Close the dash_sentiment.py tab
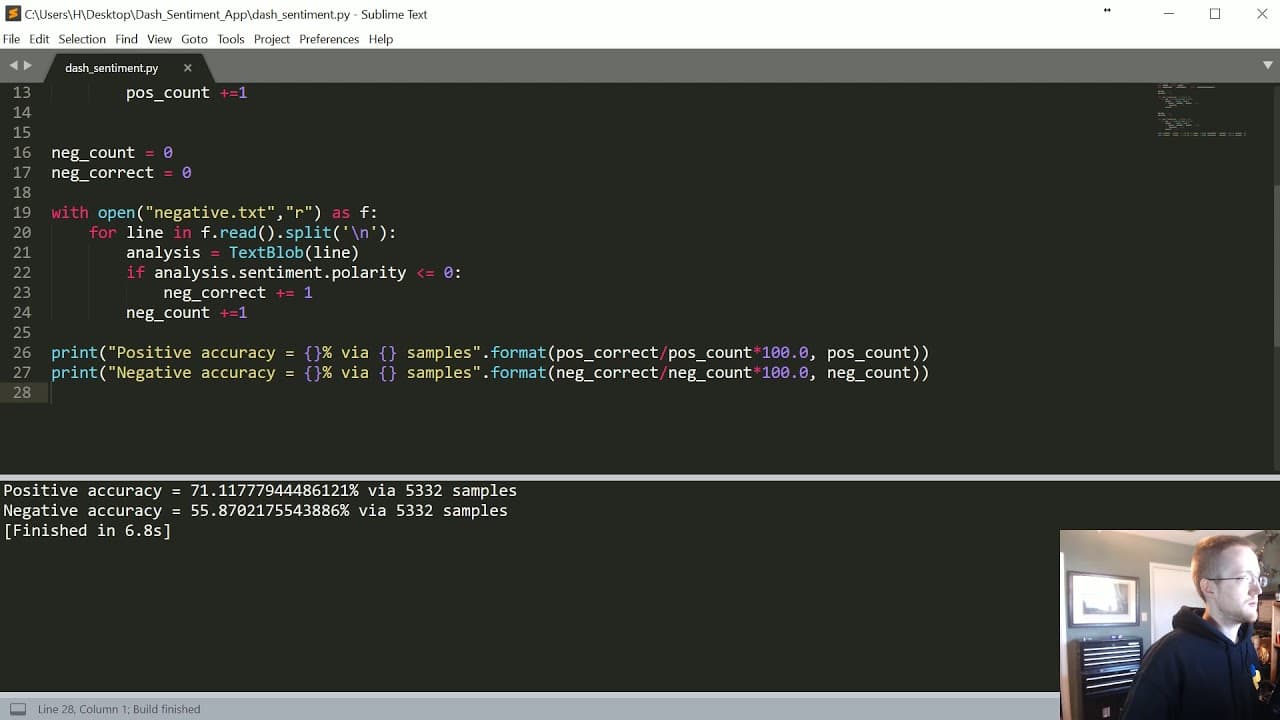The image size is (1280, 720). click(x=187, y=68)
